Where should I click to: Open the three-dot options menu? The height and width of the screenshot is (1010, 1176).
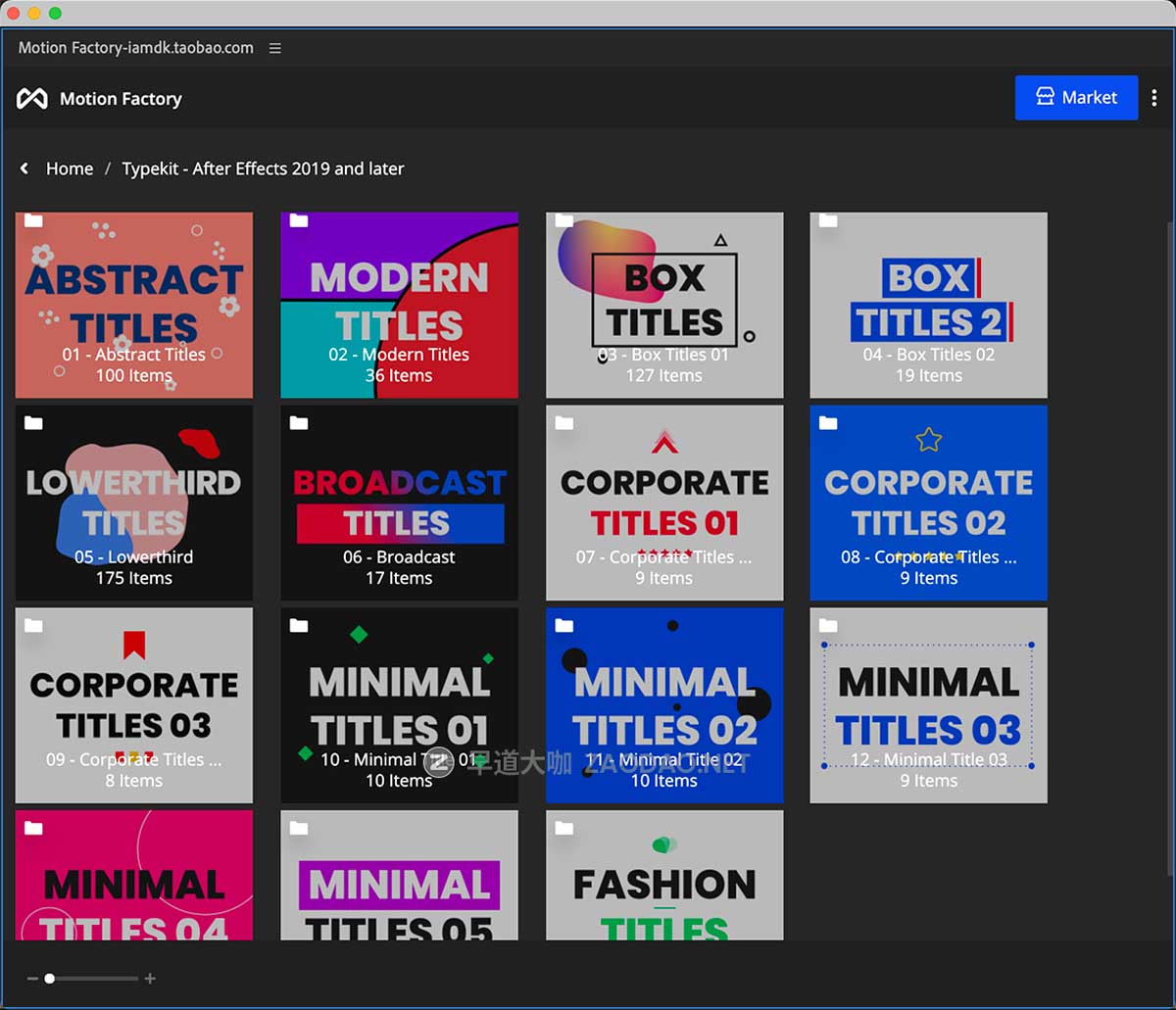[1154, 98]
